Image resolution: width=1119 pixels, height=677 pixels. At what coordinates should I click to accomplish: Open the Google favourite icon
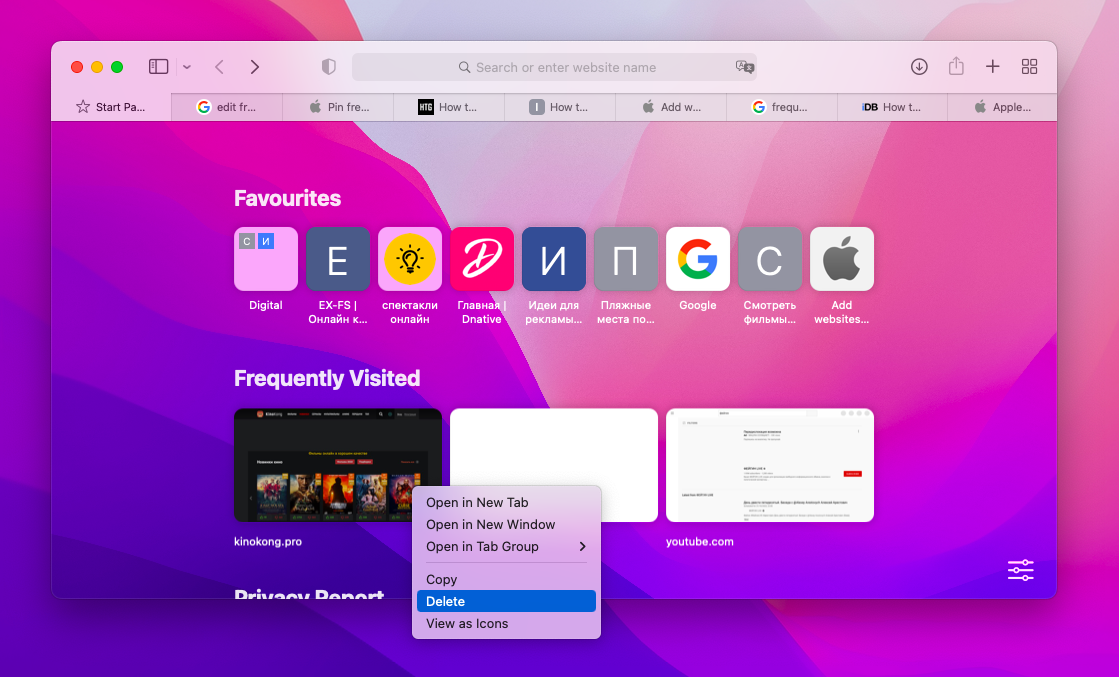(697, 258)
